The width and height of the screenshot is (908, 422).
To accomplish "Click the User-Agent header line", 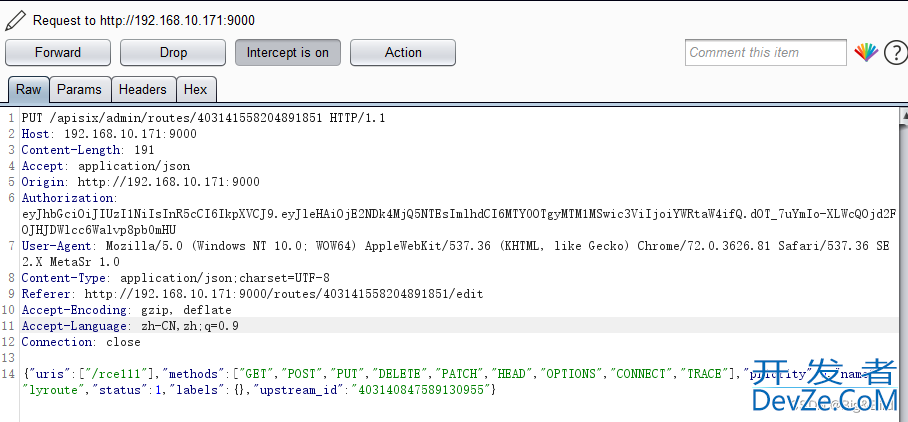I will (x=455, y=254).
